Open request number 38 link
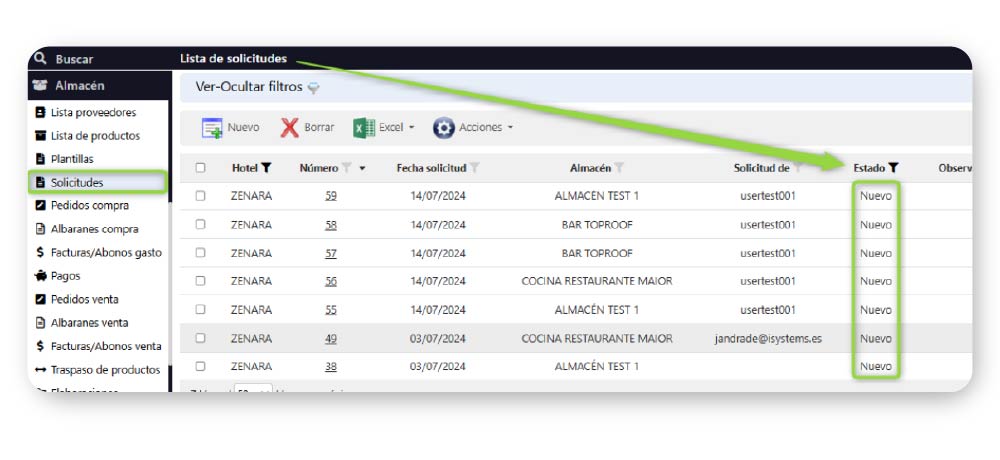This screenshot has width=1000, height=460. (x=331, y=367)
